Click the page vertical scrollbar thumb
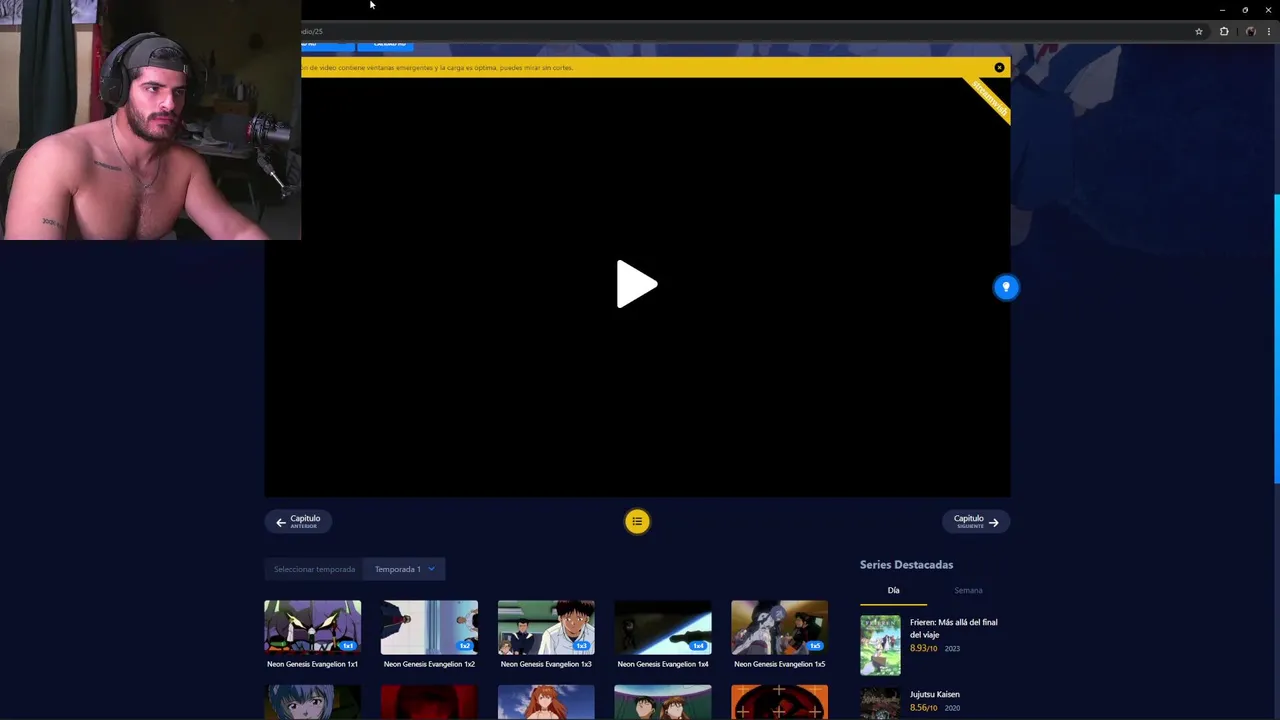The width and height of the screenshot is (1280, 720). click(1277, 337)
